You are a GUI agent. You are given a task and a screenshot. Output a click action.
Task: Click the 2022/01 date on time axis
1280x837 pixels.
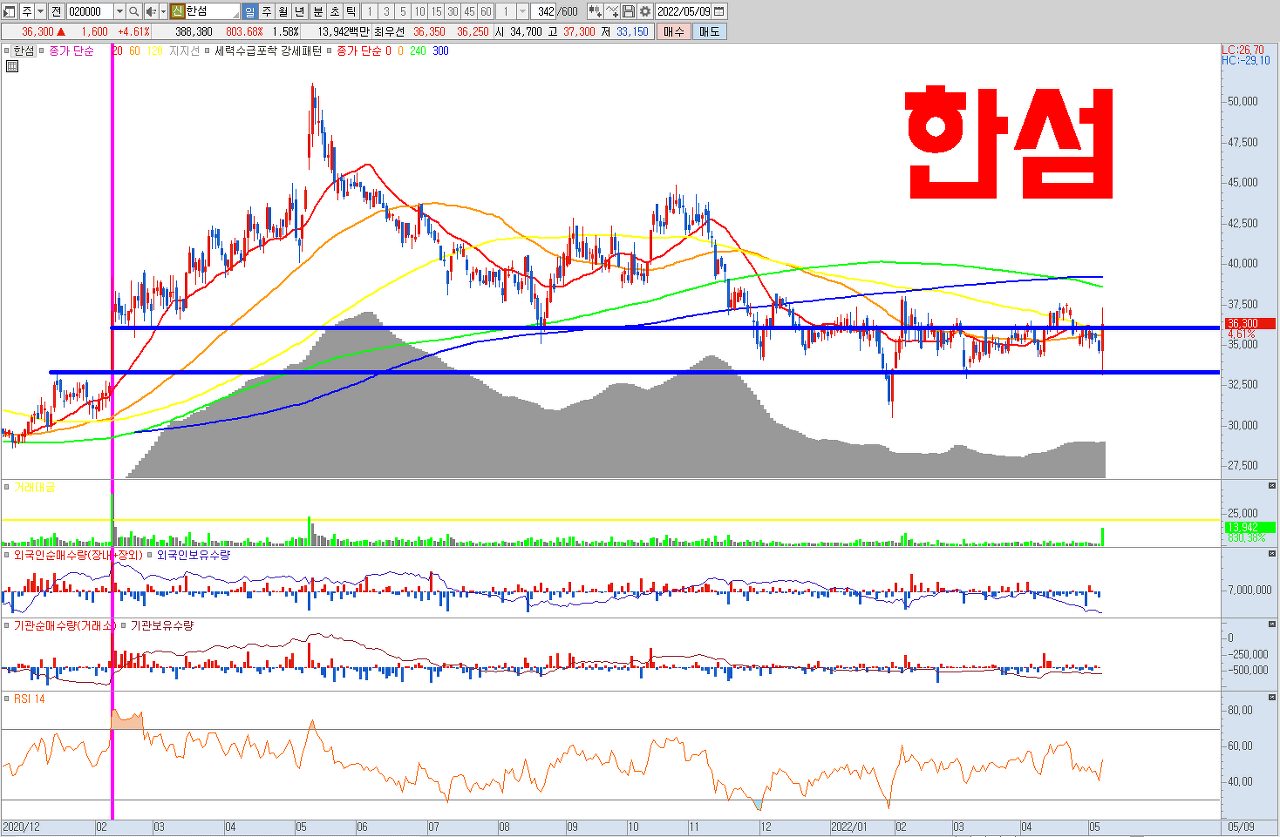point(847,829)
